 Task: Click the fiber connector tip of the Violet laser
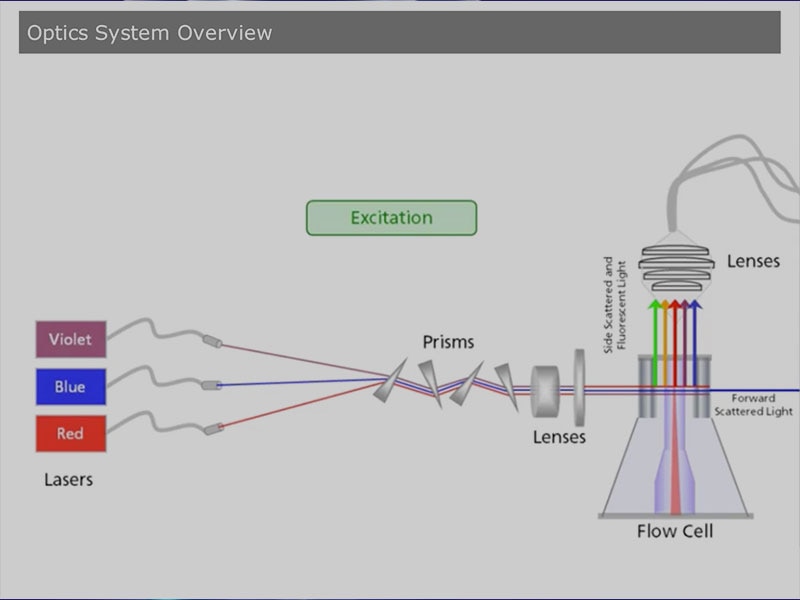[x=212, y=342]
